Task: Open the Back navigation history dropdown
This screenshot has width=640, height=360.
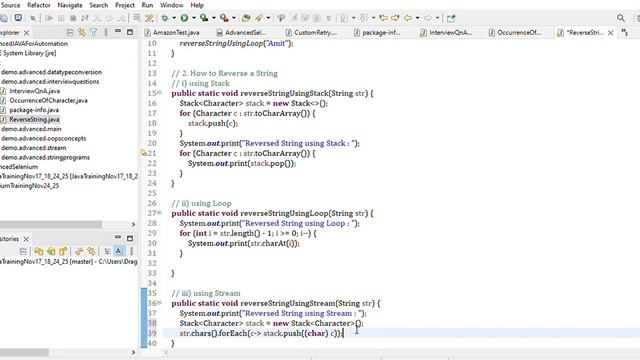Action: pyautogui.click(x=417, y=18)
